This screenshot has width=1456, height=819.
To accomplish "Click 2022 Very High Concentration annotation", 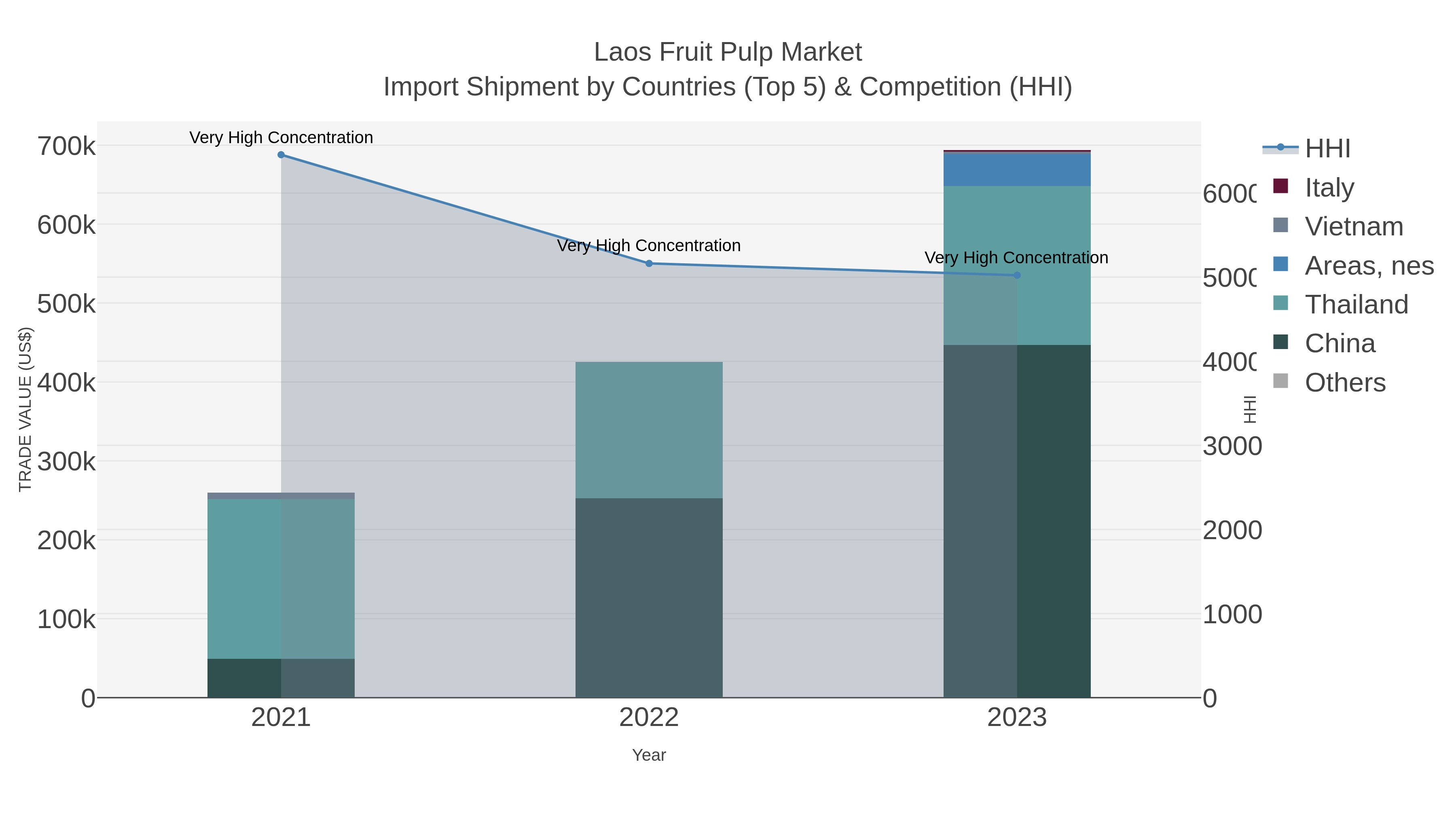I will point(649,245).
